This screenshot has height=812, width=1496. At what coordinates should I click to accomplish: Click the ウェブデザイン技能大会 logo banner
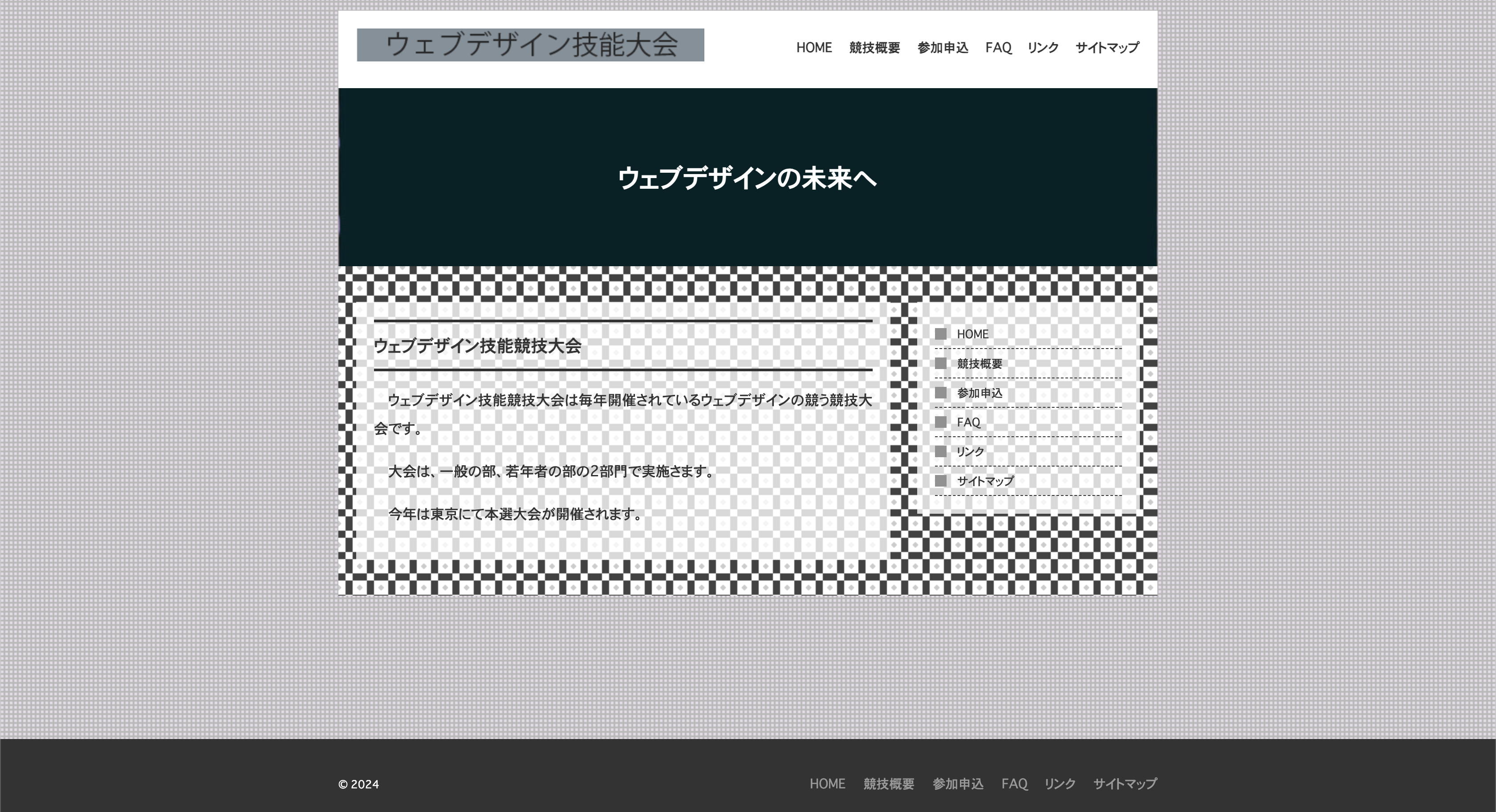530,45
